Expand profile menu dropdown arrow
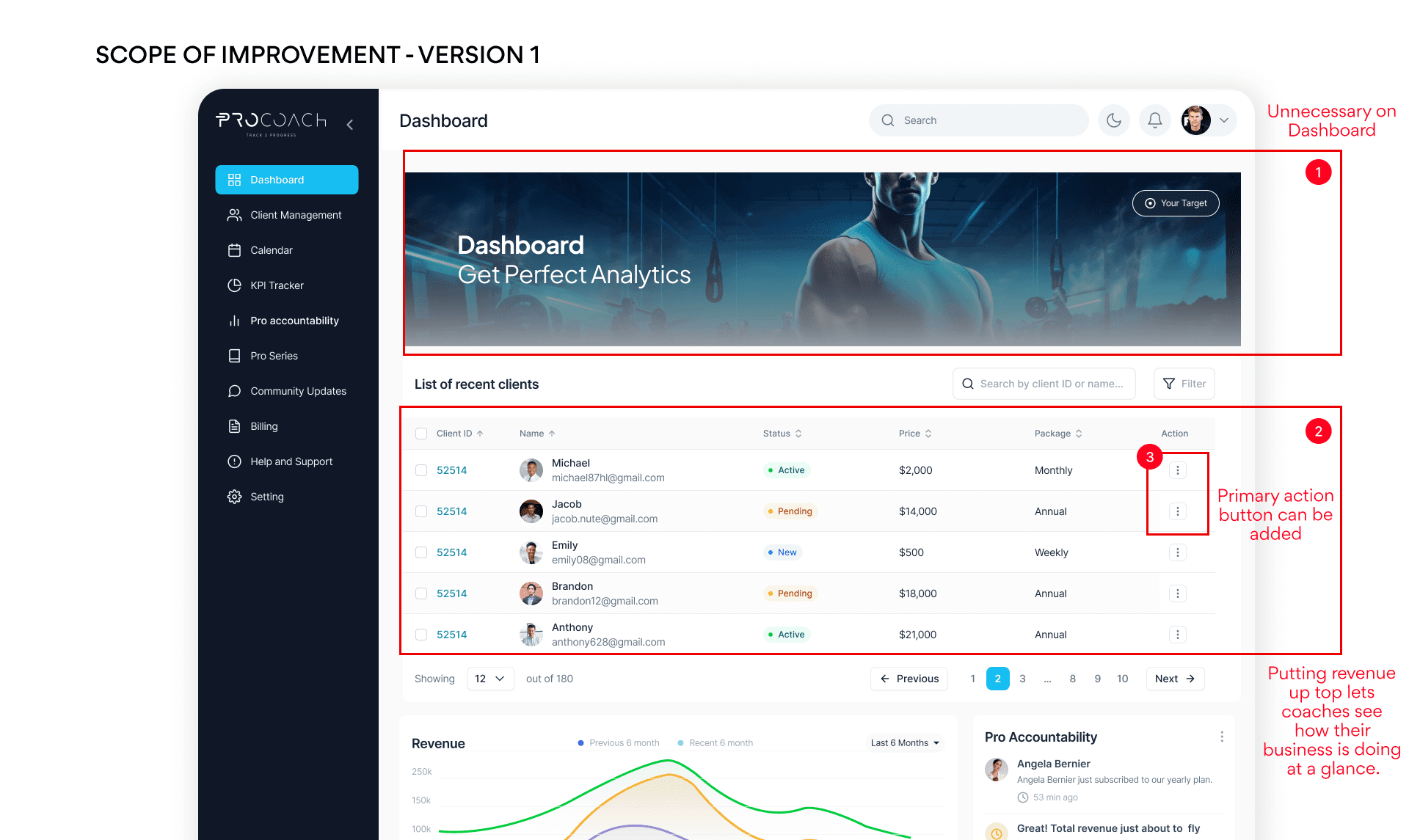This screenshot has height=840, width=1409. (x=1224, y=120)
